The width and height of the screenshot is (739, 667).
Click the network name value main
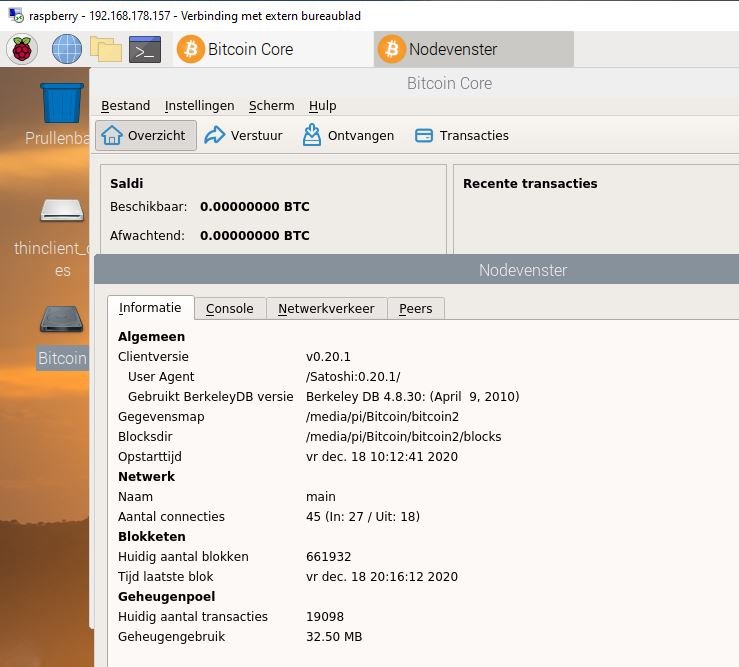(x=320, y=496)
